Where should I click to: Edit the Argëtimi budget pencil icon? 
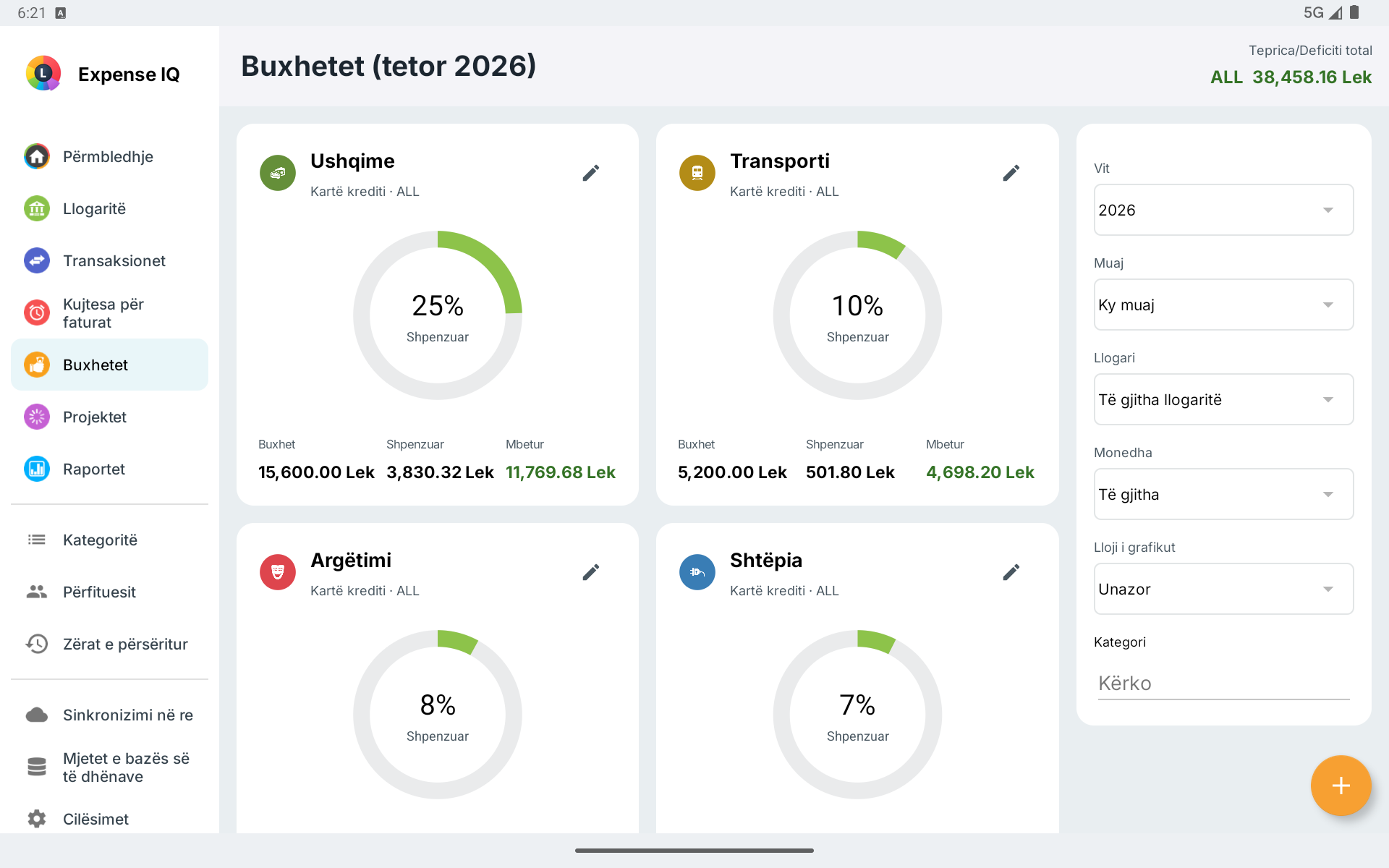[591, 572]
